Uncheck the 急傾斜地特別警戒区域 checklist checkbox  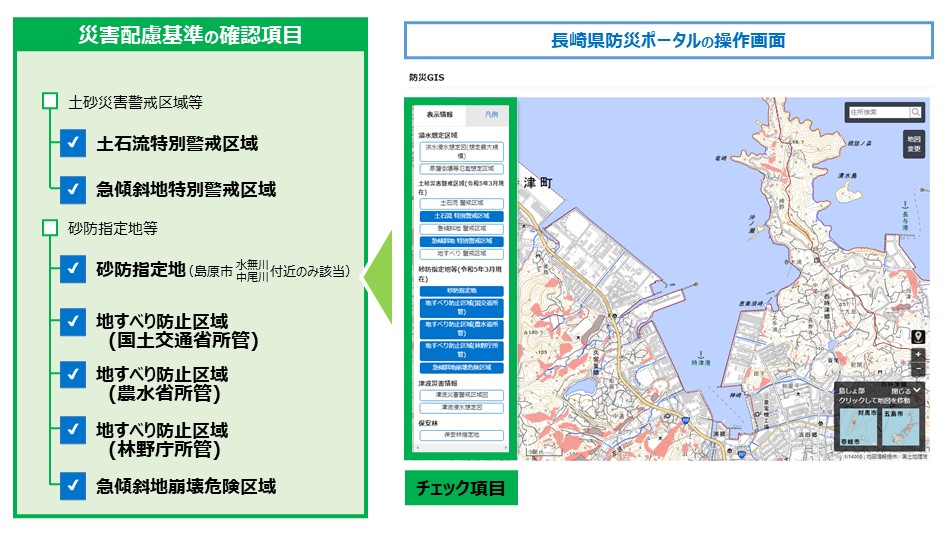(x=73, y=189)
